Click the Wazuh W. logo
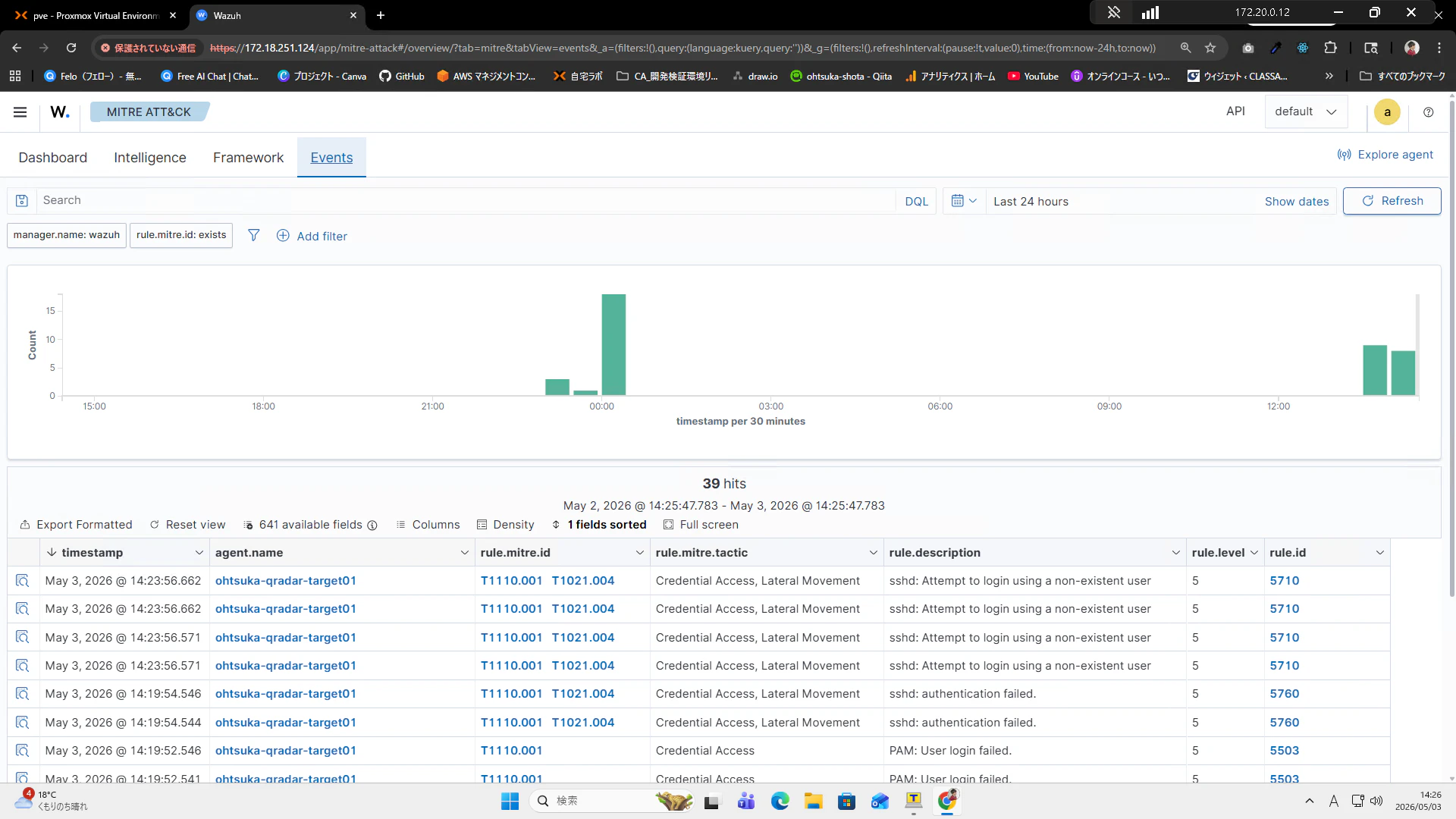Image resolution: width=1456 pixels, height=819 pixels. (60, 112)
